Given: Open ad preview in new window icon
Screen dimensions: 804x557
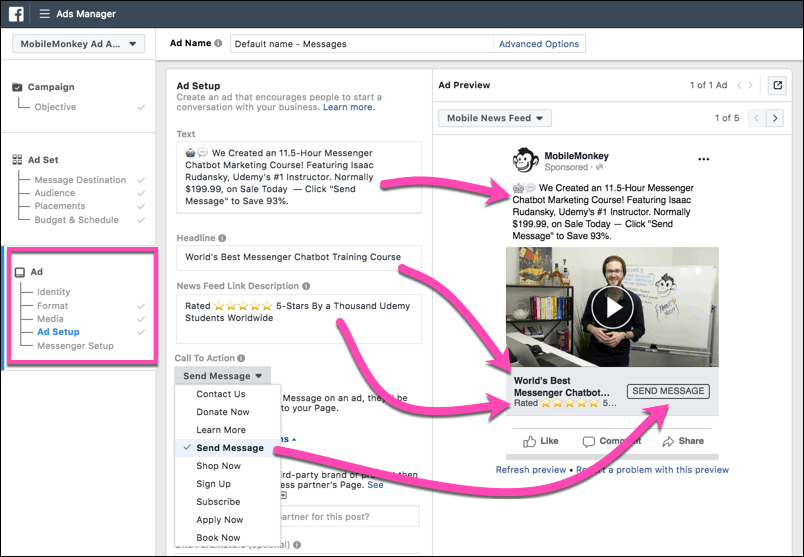Looking at the screenshot, I should click(777, 85).
